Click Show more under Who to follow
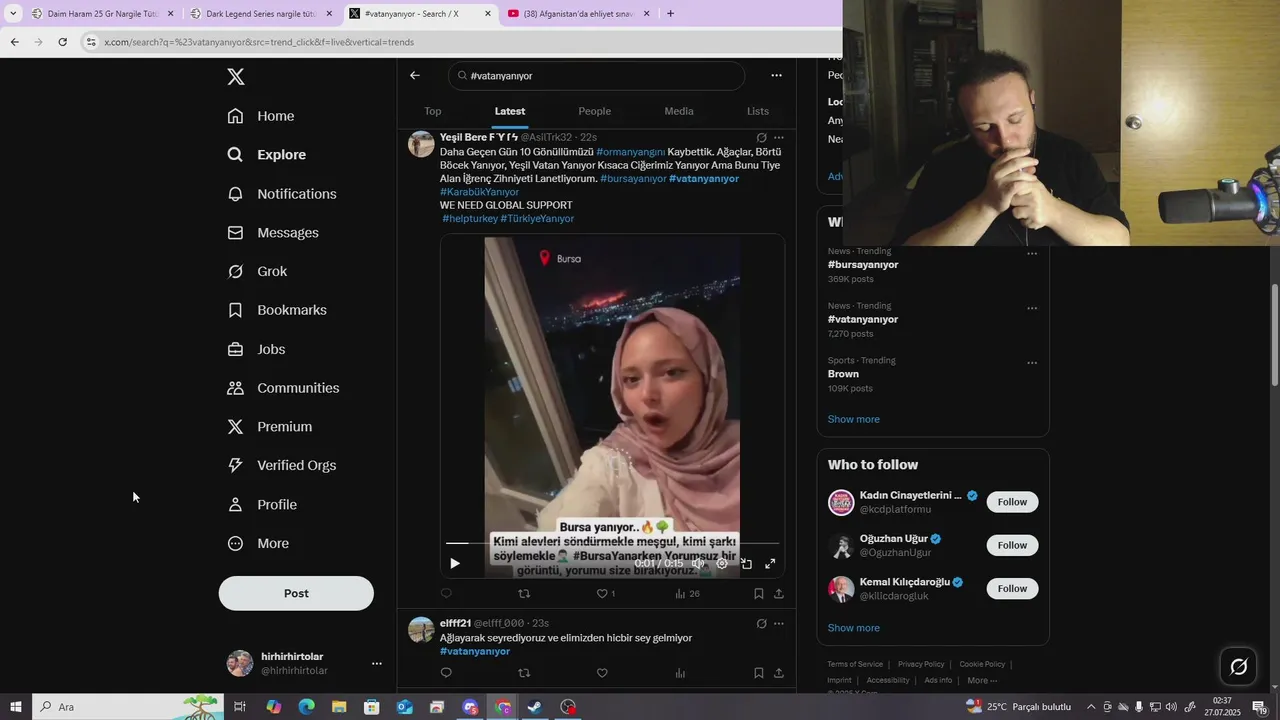 click(854, 628)
